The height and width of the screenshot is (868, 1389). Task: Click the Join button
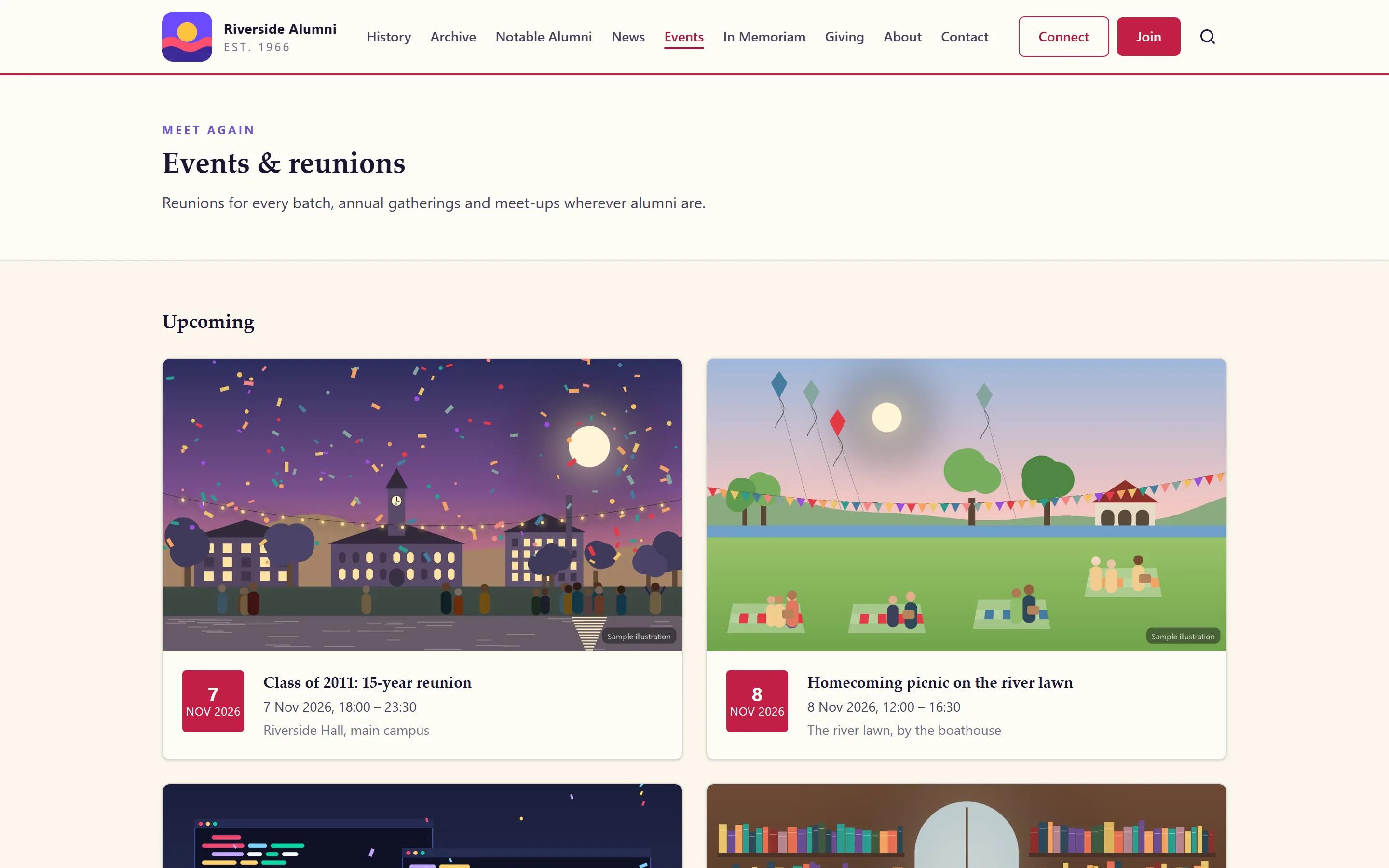[1148, 37]
